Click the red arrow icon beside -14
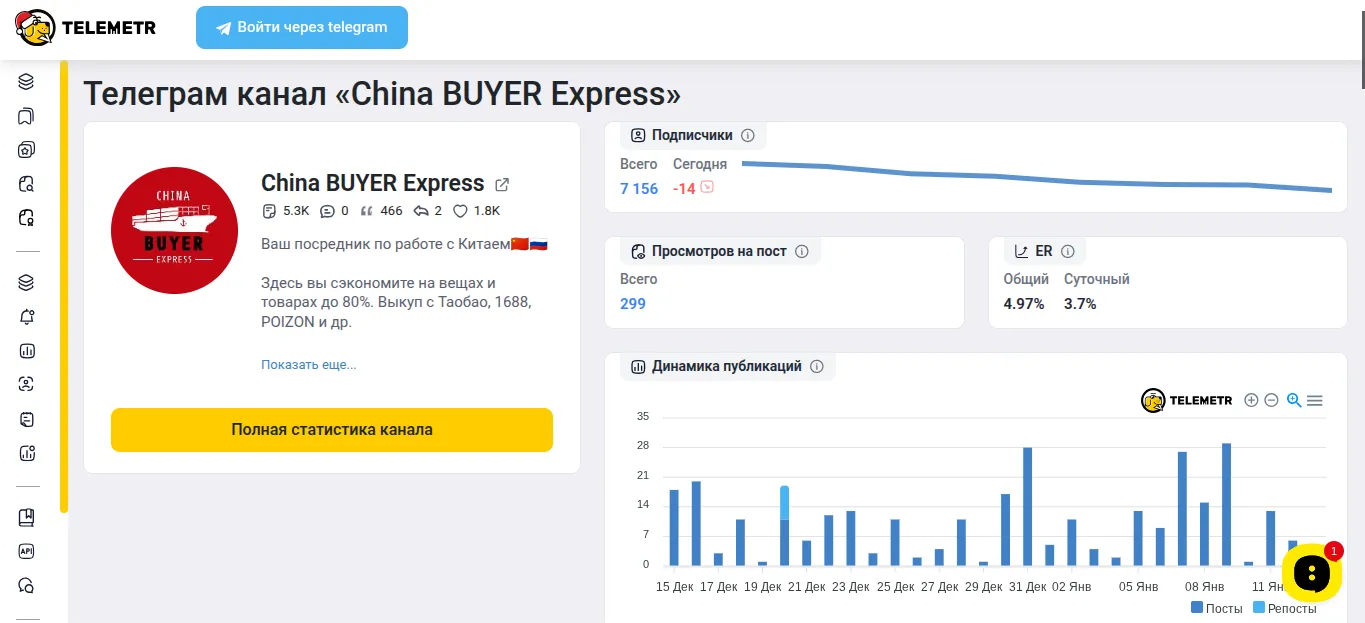 click(708, 187)
